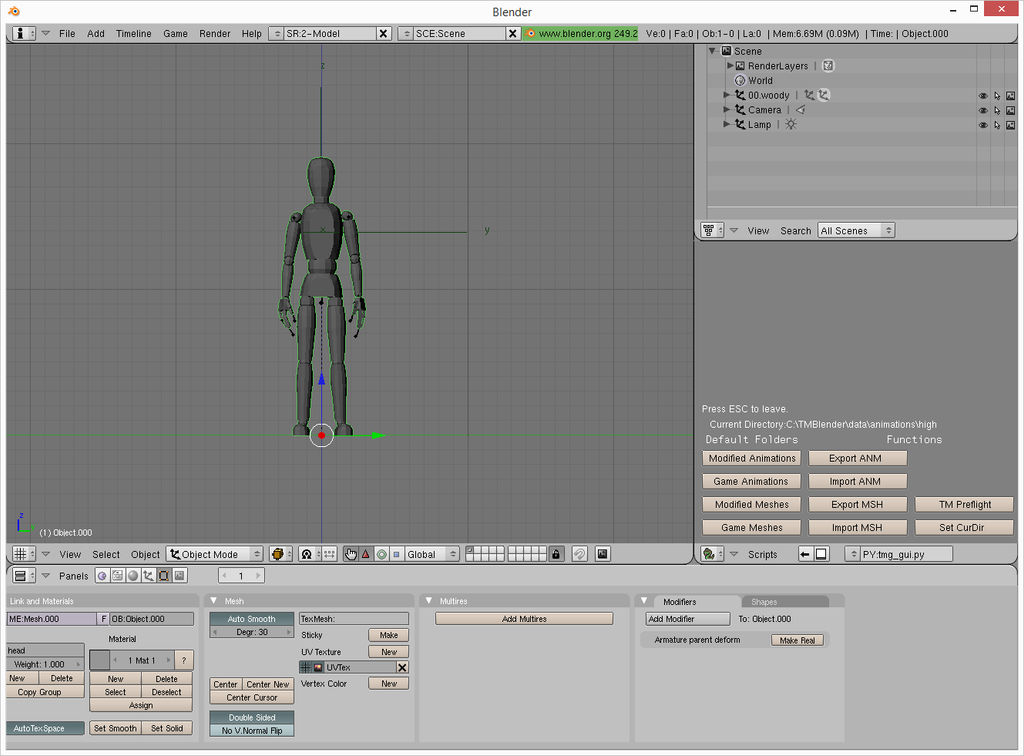Screen dimensions: 1024x756
Task: Toggle No V.Normal Flip option
Action: point(251,731)
